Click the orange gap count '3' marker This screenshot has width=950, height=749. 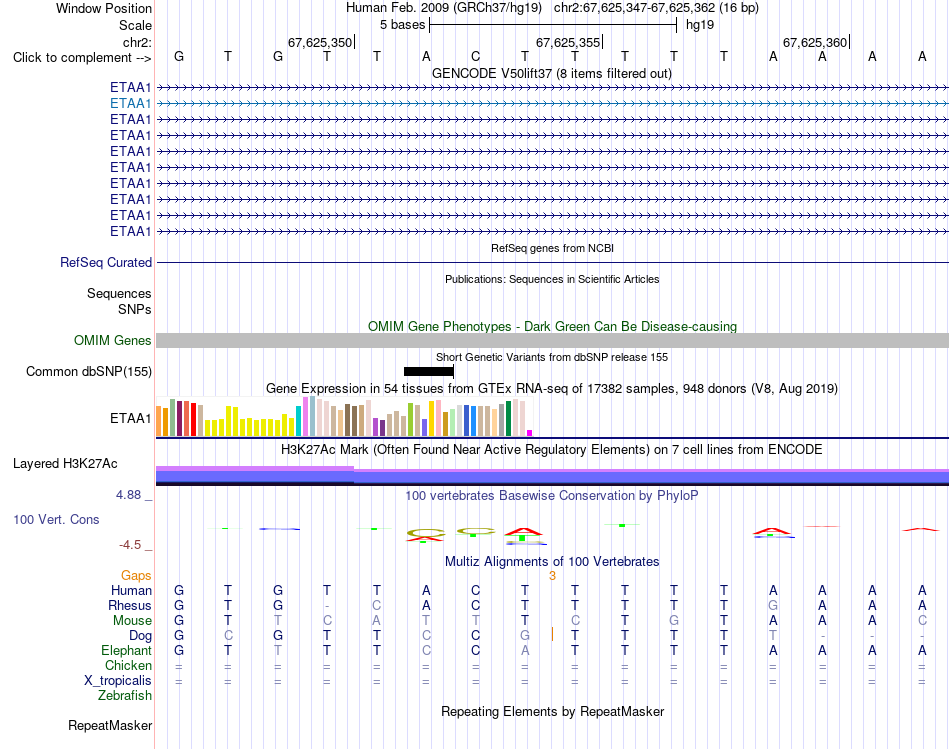pos(552,576)
